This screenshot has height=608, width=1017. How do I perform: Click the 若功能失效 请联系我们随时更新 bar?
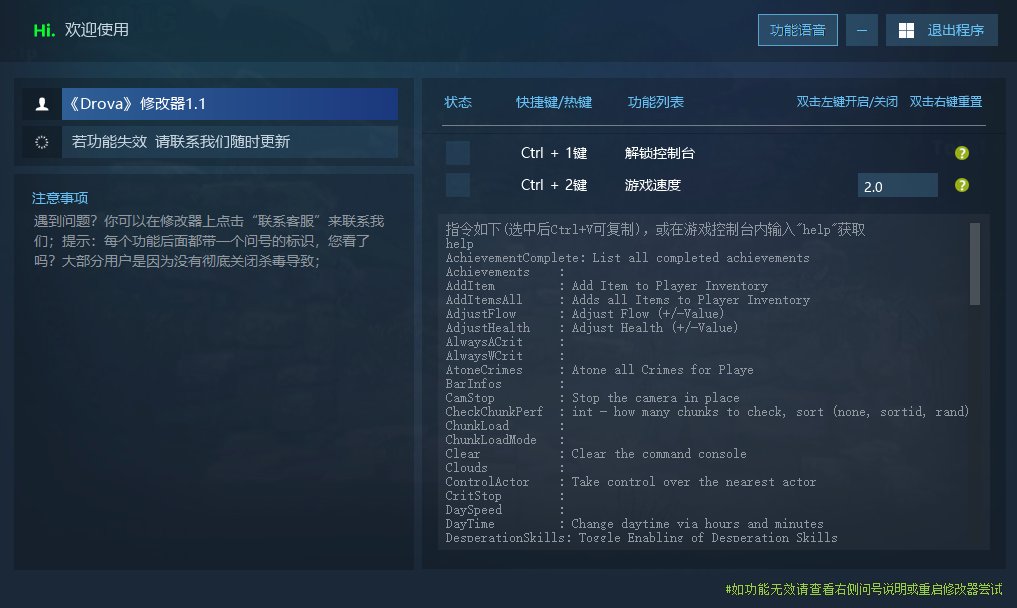[230, 142]
